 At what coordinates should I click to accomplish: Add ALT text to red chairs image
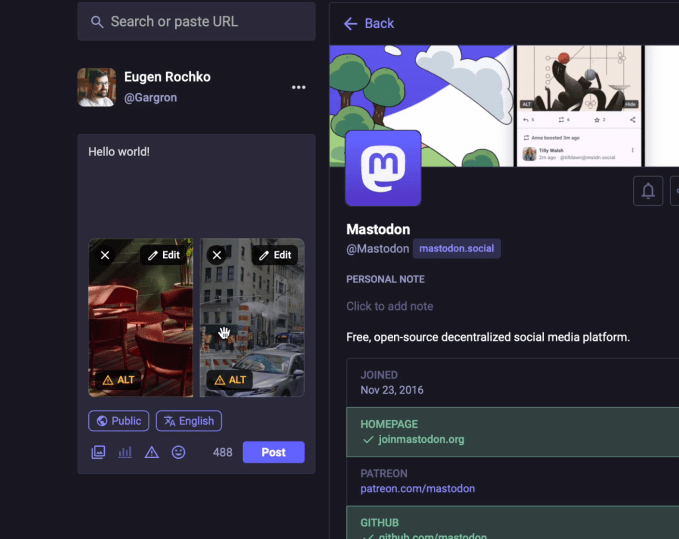click(x=118, y=380)
